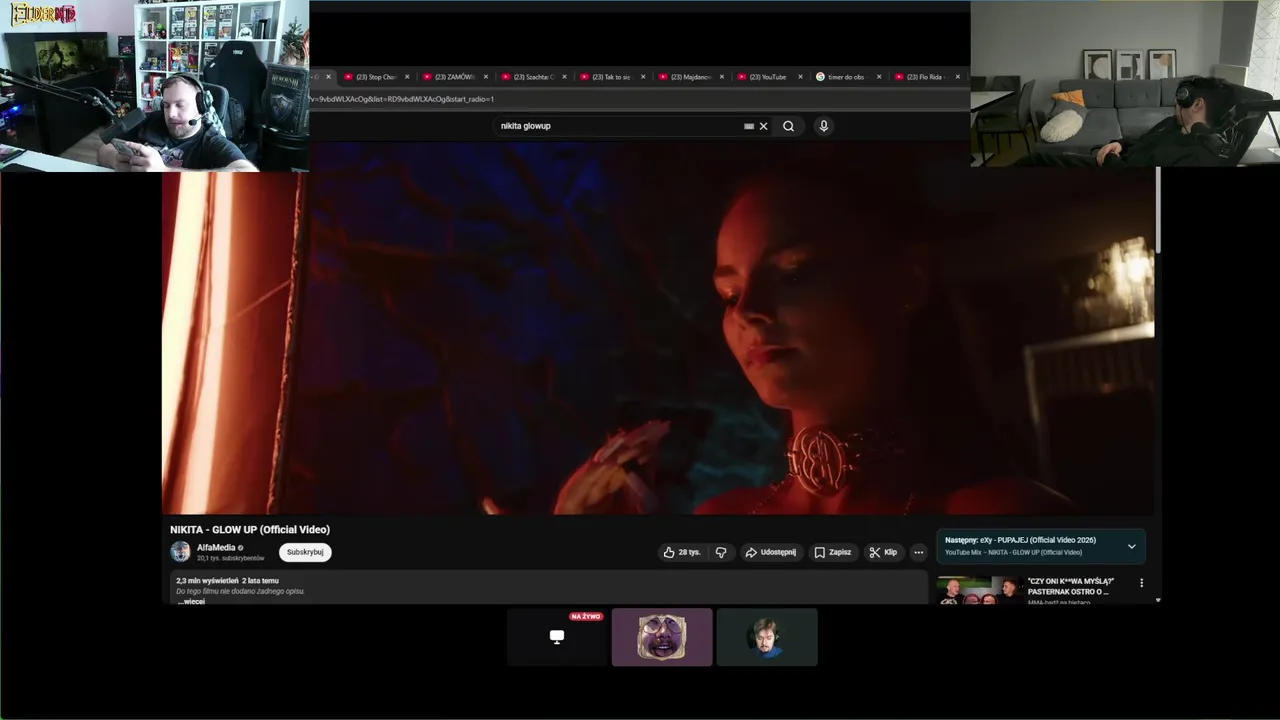Clear the search text with X
1280x720 pixels.
pyautogui.click(x=763, y=126)
